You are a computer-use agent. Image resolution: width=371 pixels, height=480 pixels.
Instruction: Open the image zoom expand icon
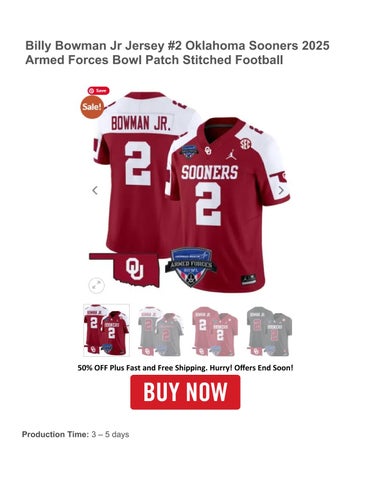tap(96, 285)
